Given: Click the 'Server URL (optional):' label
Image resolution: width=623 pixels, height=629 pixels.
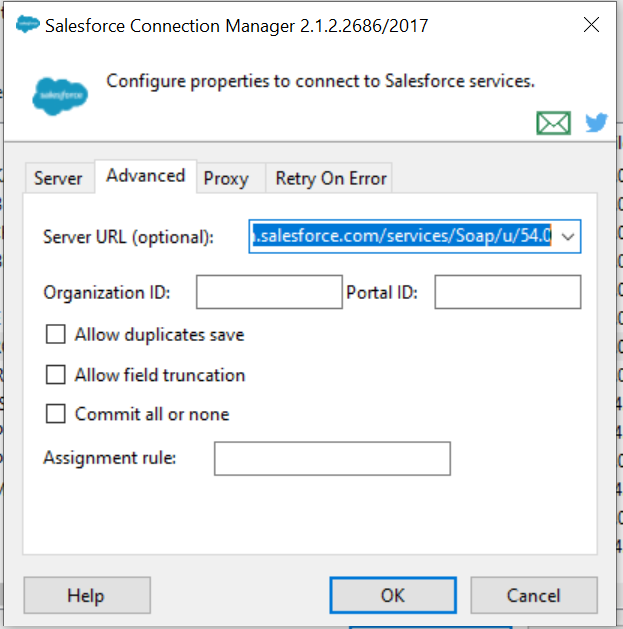Looking at the screenshot, I should coord(128,237).
